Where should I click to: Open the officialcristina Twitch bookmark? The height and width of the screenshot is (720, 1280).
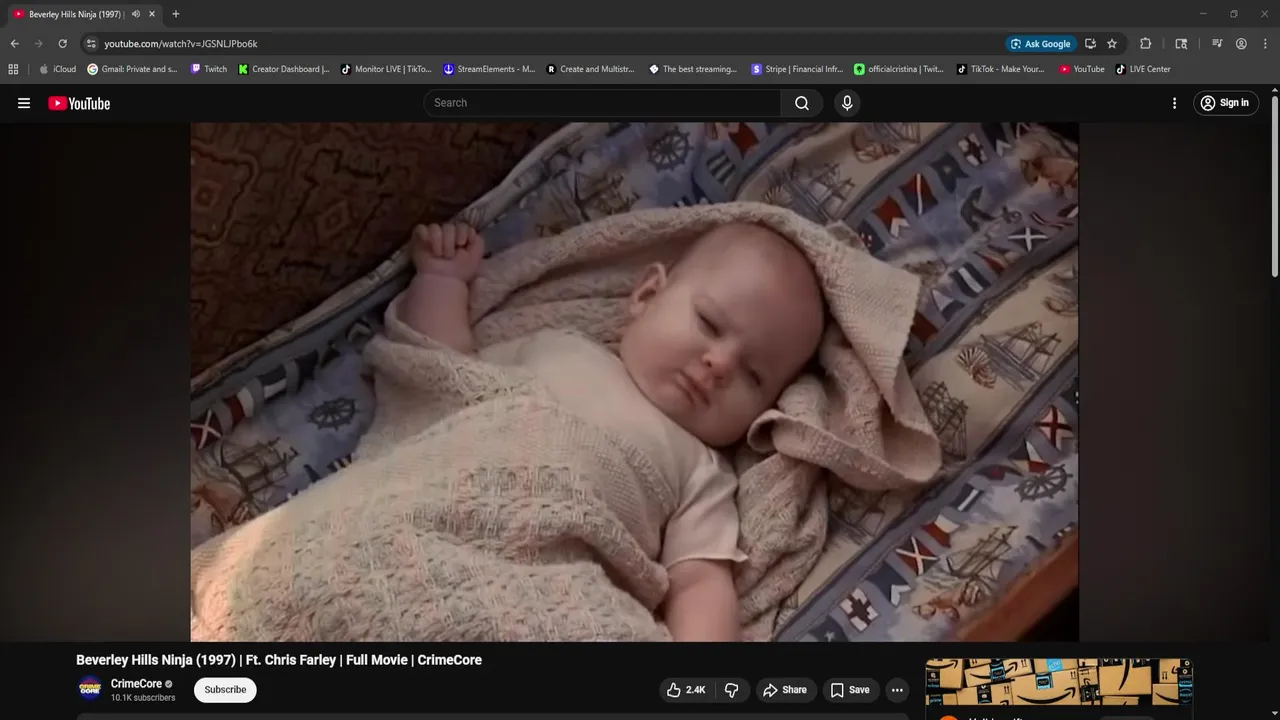click(899, 69)
